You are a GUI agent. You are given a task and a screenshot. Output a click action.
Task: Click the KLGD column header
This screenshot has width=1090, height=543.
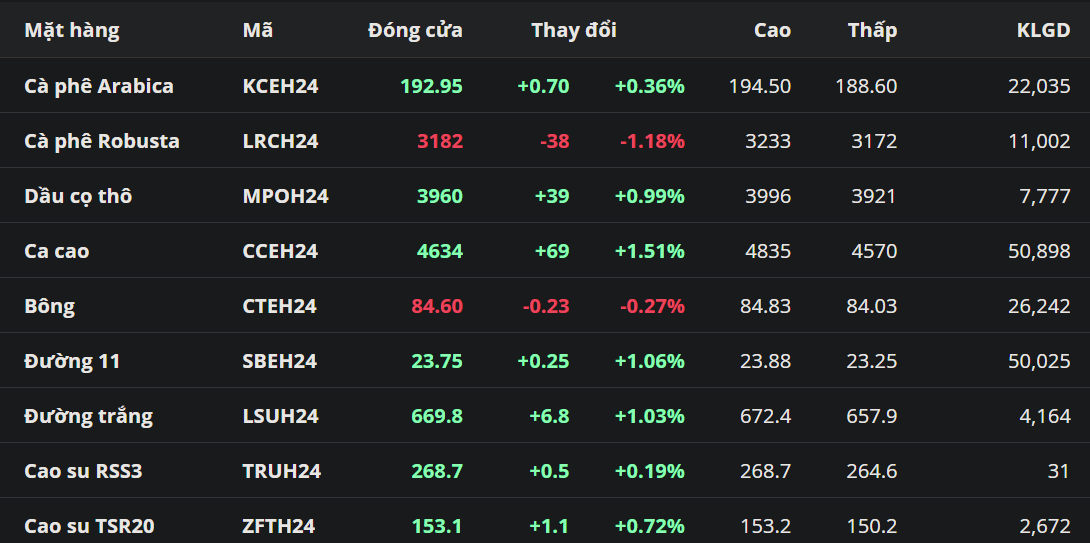pyautogui.click(x=1043, y=30)
